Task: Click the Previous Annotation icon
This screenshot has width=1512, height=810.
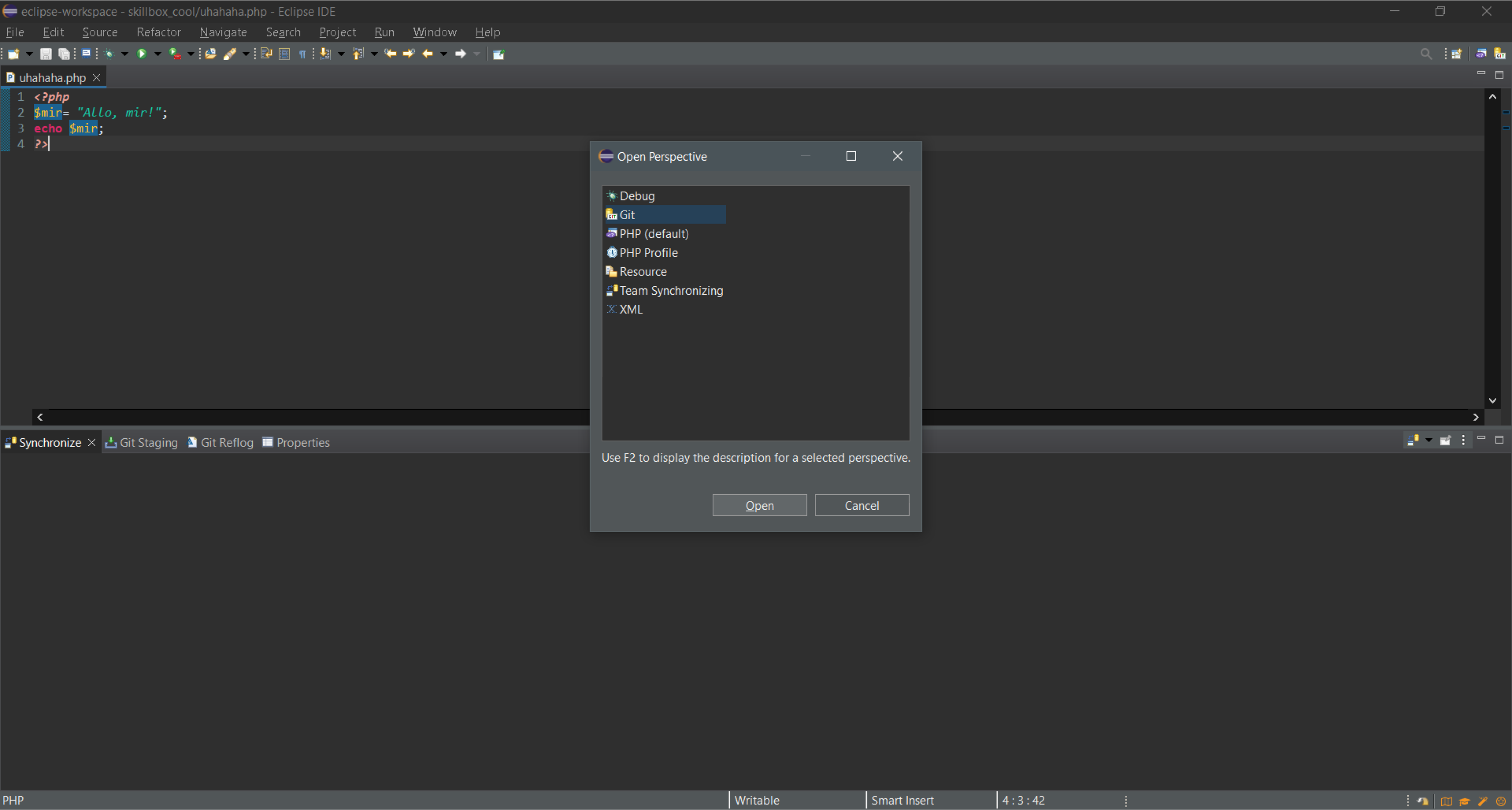Action: pos(359,54)
